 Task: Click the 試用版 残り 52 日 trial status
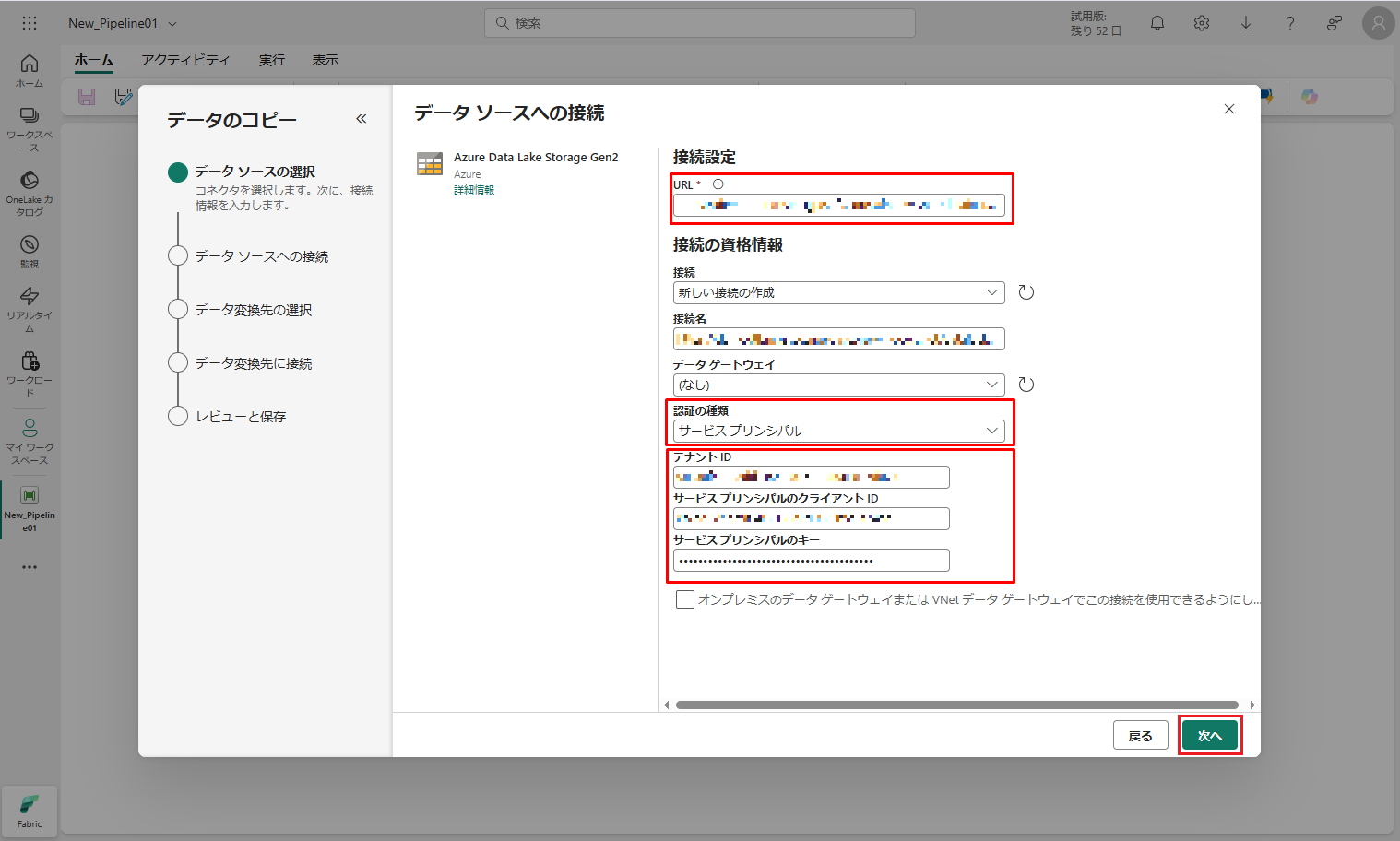[x=1096, y=23]
